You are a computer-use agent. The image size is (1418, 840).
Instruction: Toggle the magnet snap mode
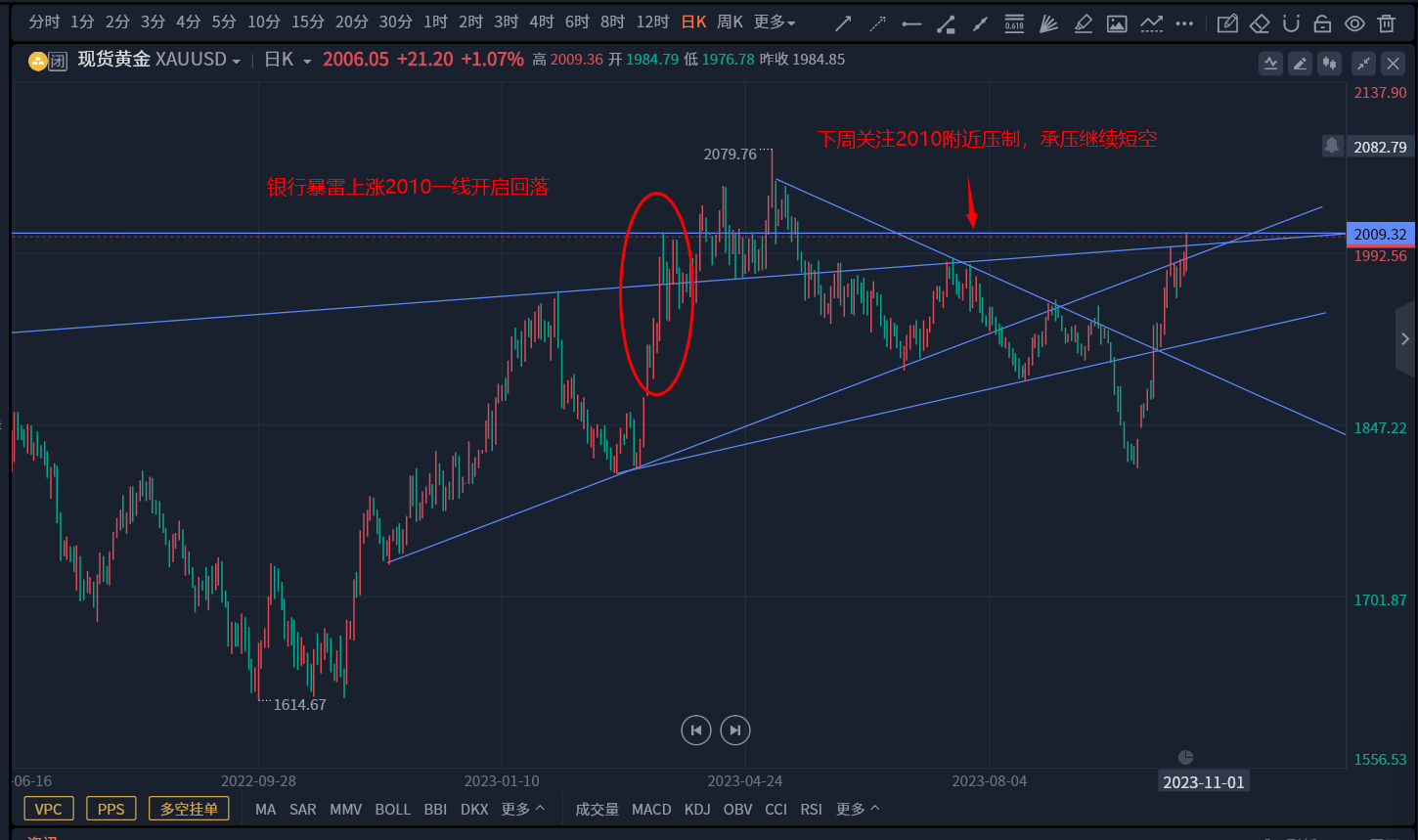point(1291,22)
